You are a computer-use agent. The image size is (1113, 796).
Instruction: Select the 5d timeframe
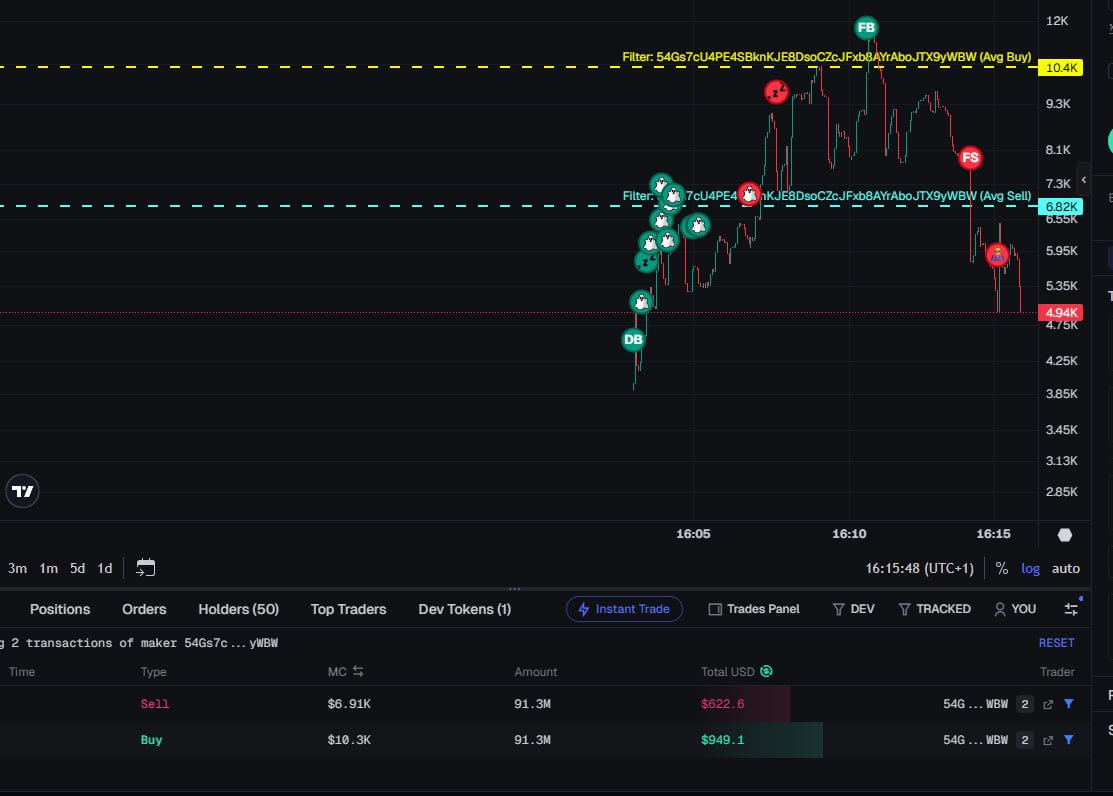coord(77,568)
